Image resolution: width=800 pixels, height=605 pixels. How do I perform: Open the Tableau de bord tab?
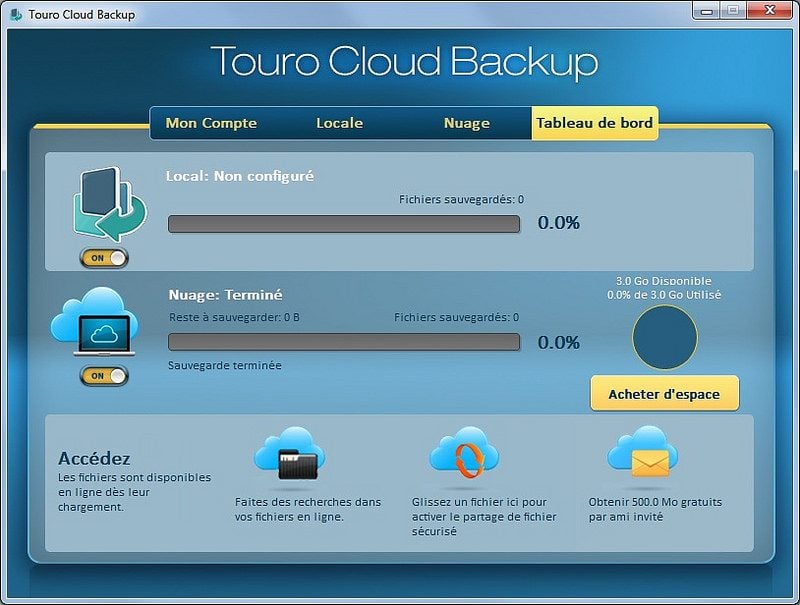[594, 123]
